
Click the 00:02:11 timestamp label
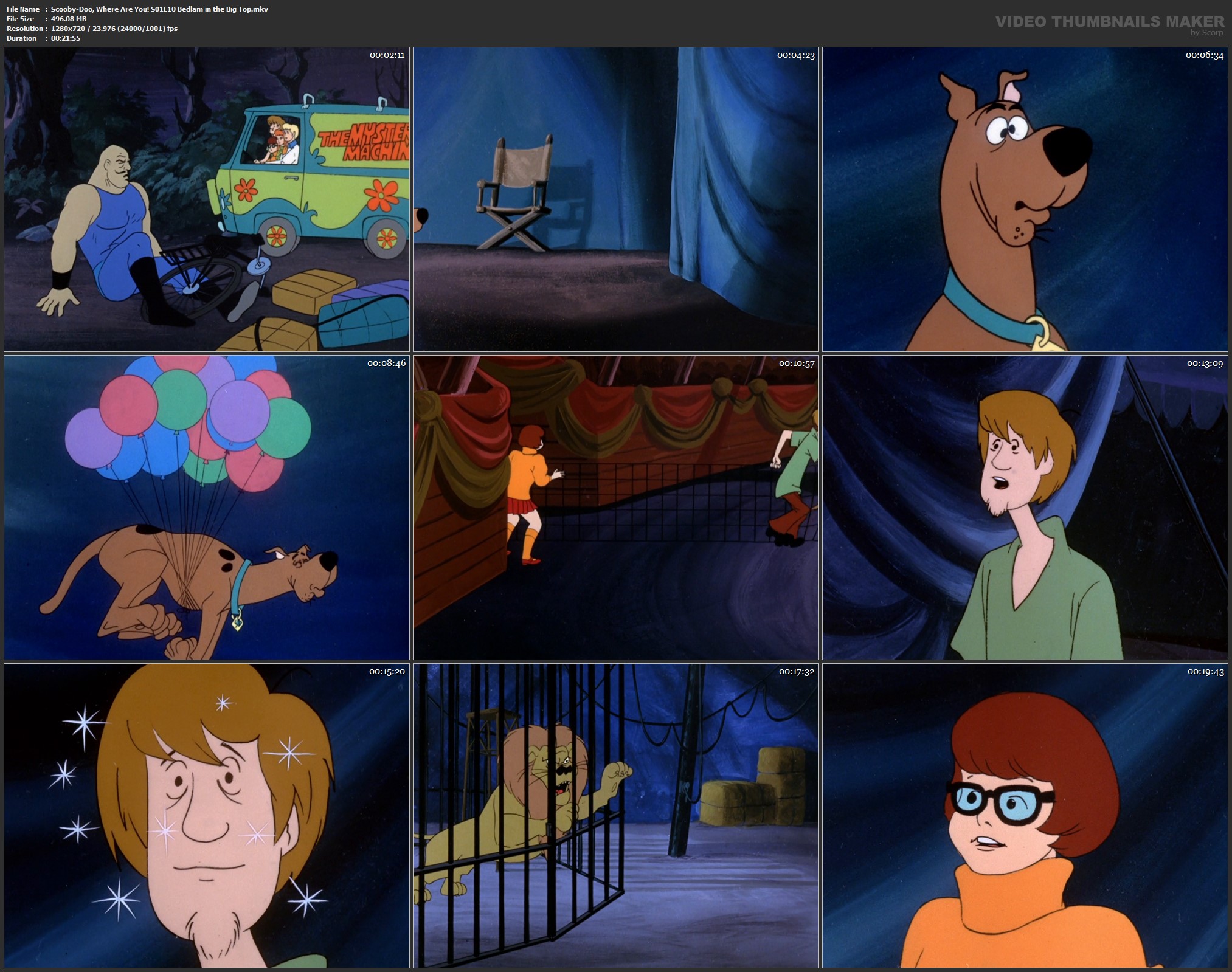[387, 55]
